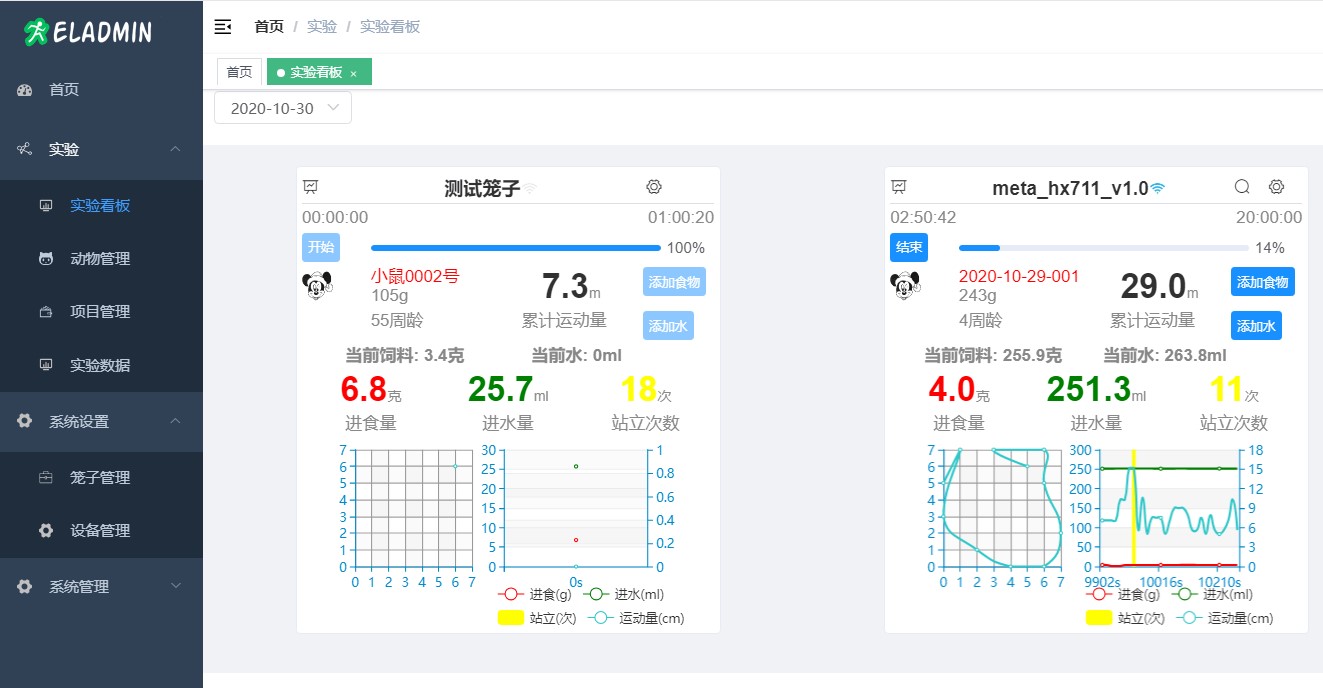Click search magnifier on meta_hx711_v1.0 card
1323x688 pixels.
[1242, 187]
